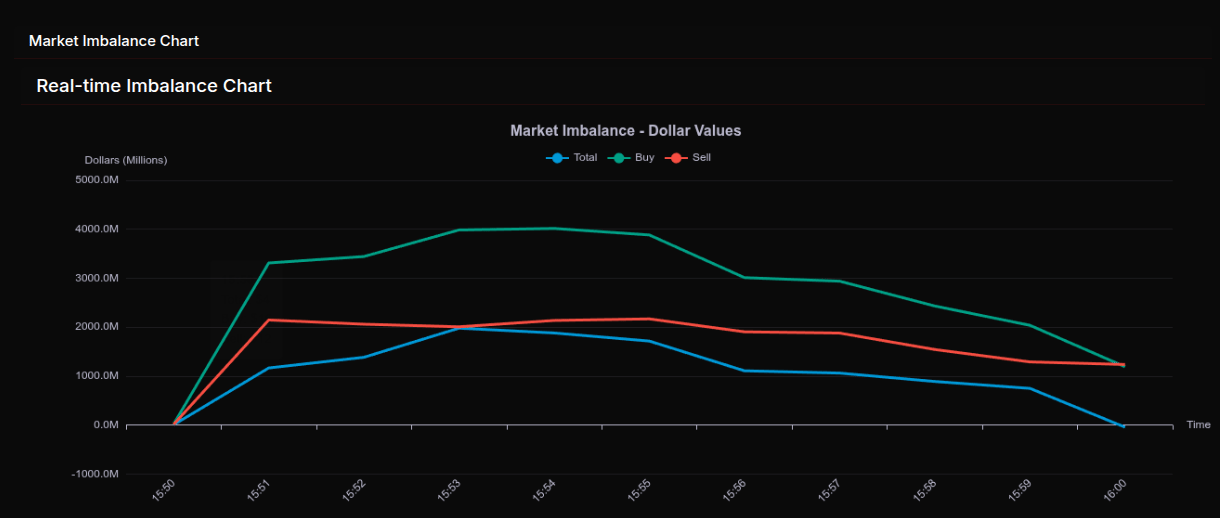
Task: Click the Total line point at 15:59
Action: pos(1029,388)
